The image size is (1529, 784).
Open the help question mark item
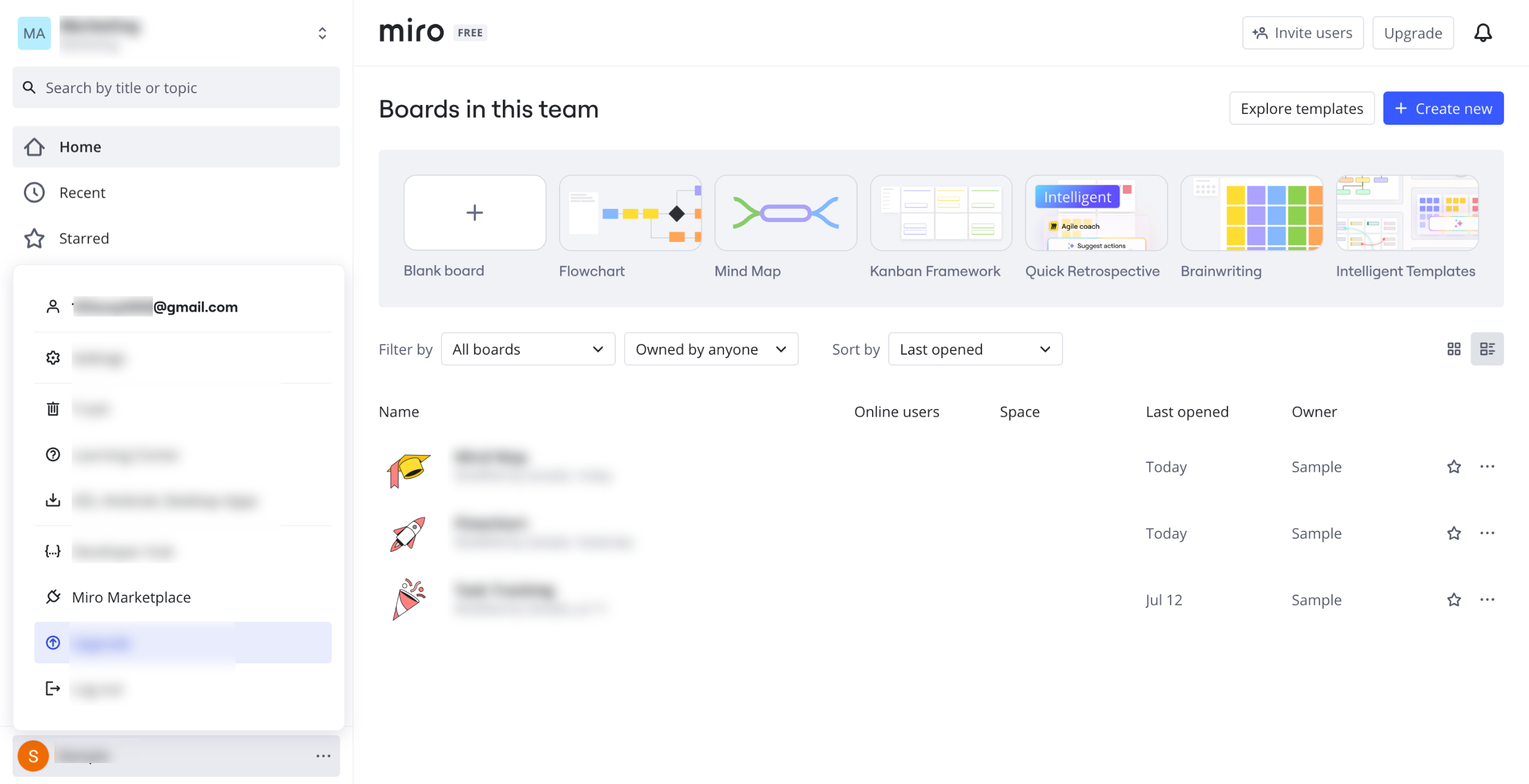[x=53, y=454]
